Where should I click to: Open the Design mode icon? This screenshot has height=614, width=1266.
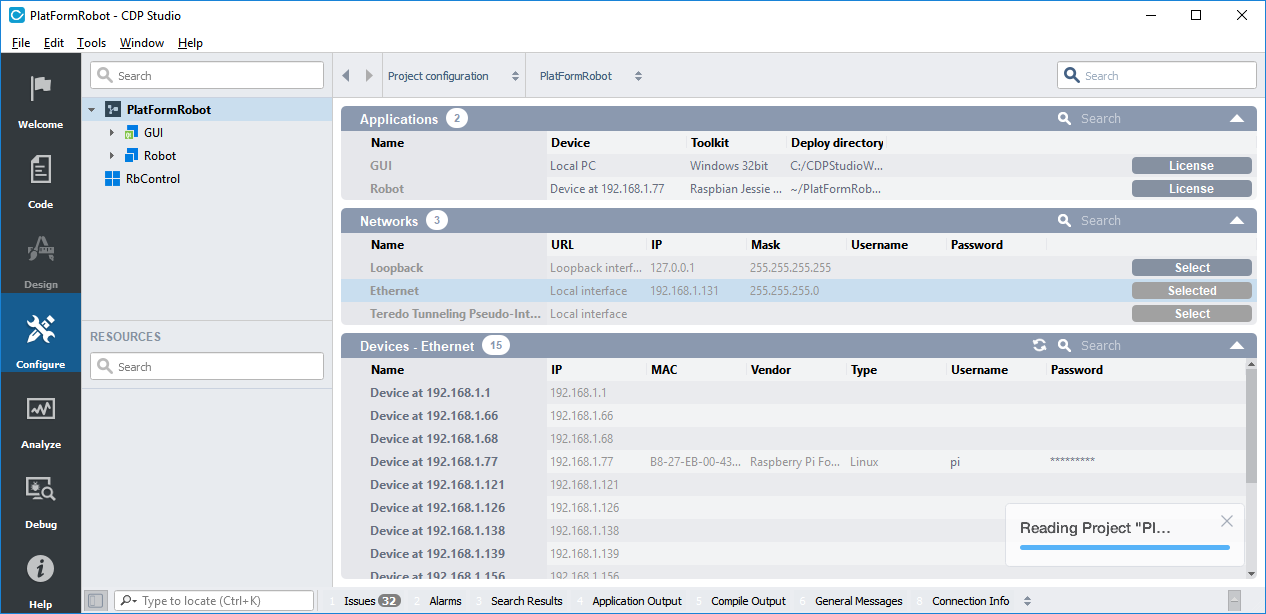pyautogui.click(x=40, y=249)
